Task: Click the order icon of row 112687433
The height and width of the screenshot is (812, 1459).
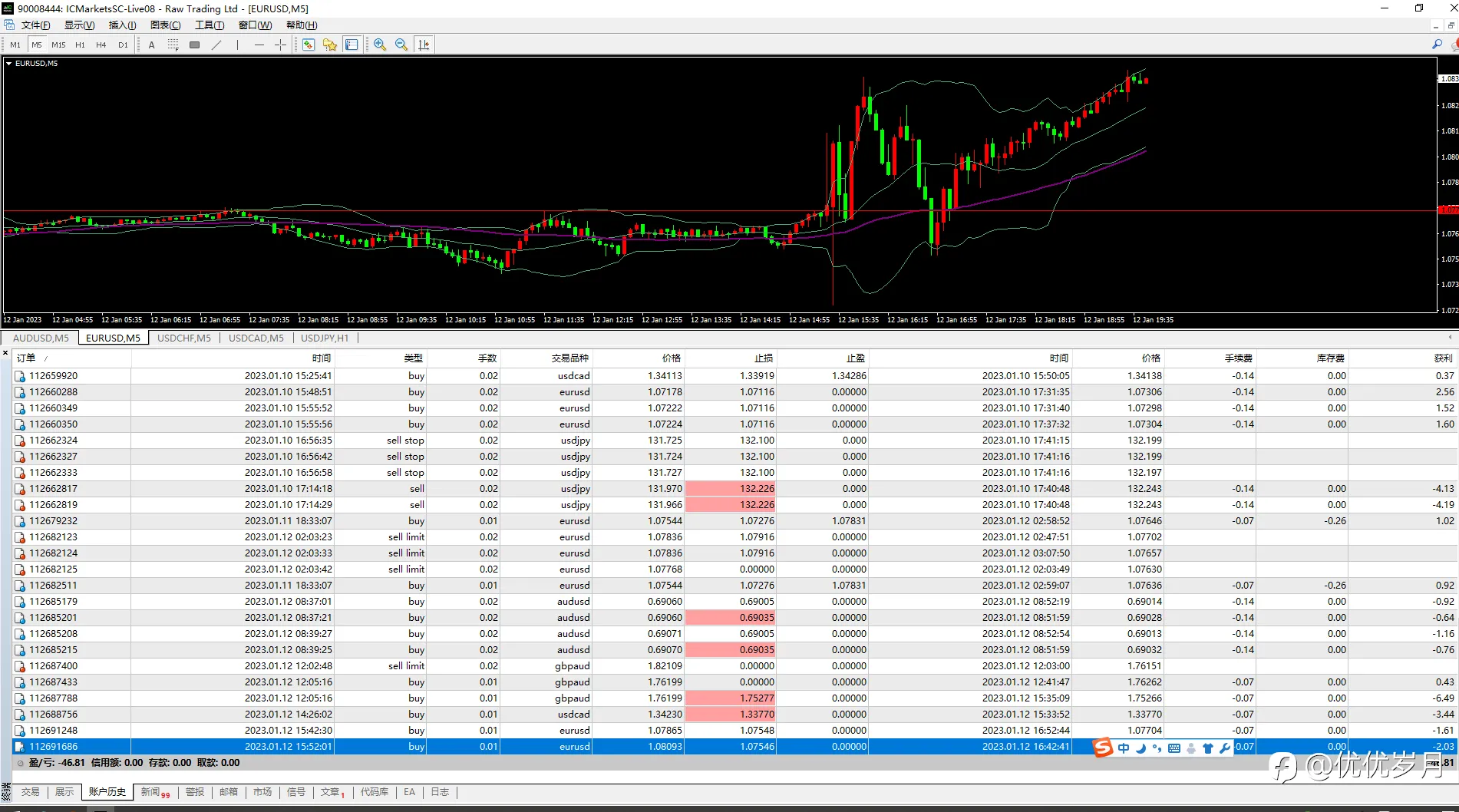Action: coord(20,682)
